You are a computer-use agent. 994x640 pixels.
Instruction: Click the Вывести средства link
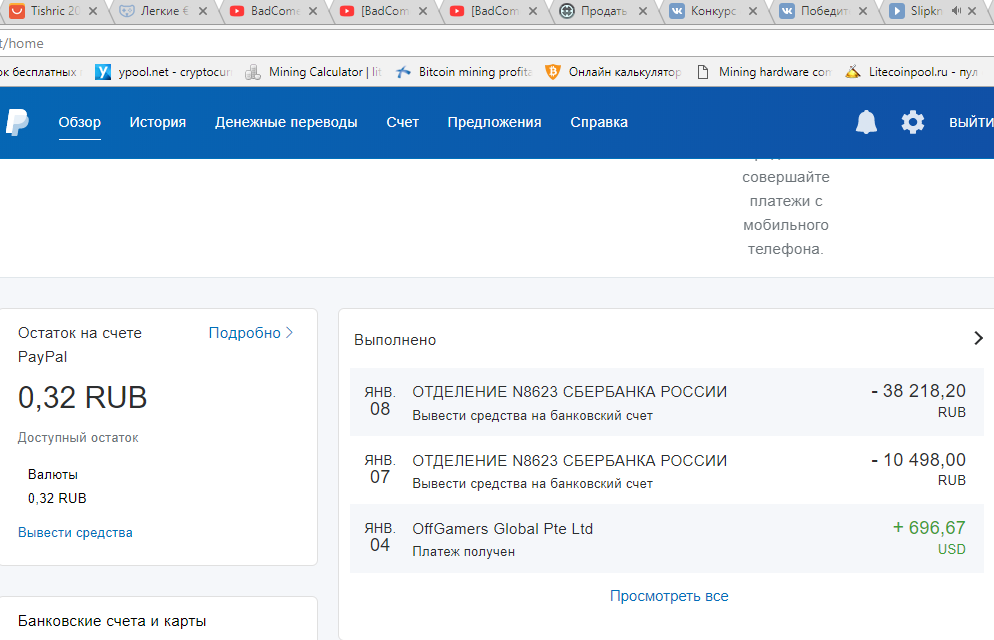click(x=75, y=532)
